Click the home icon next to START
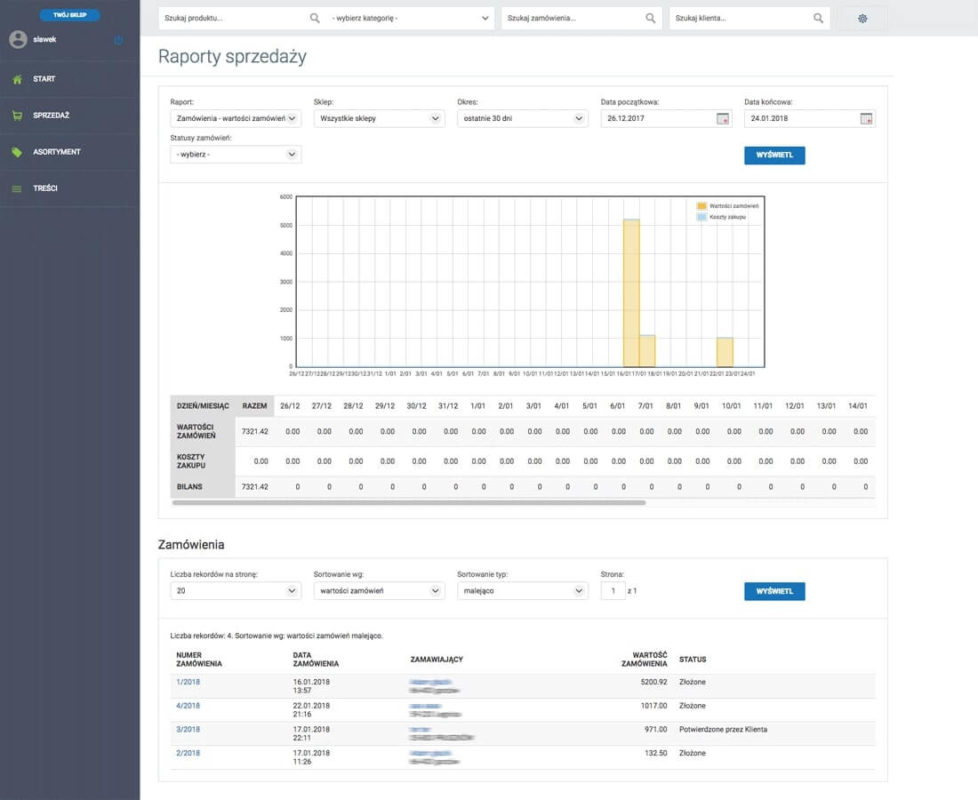This screenshot has height=800, width=978. coord(17,79)
